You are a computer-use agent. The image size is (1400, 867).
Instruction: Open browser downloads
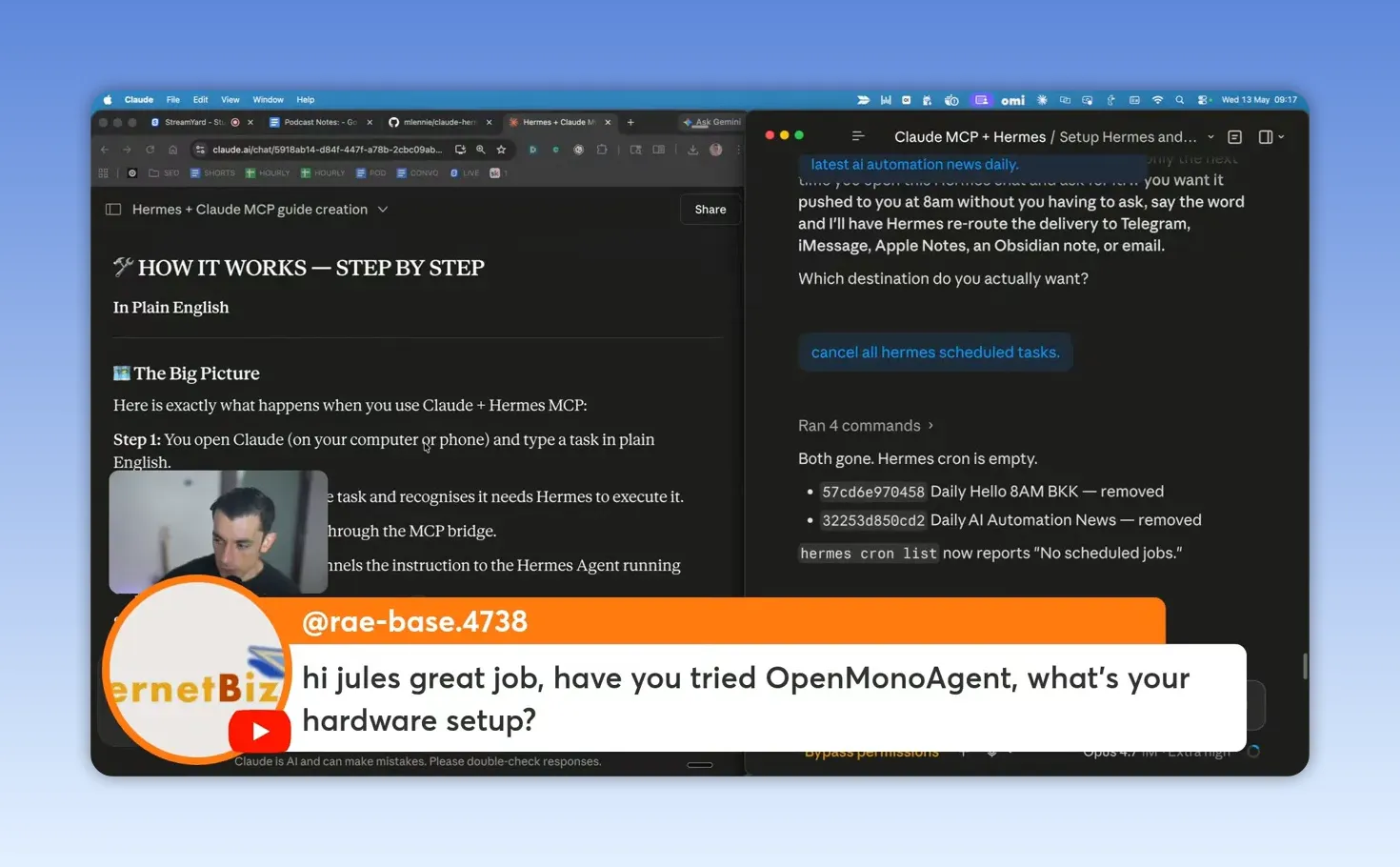[692, 150]
